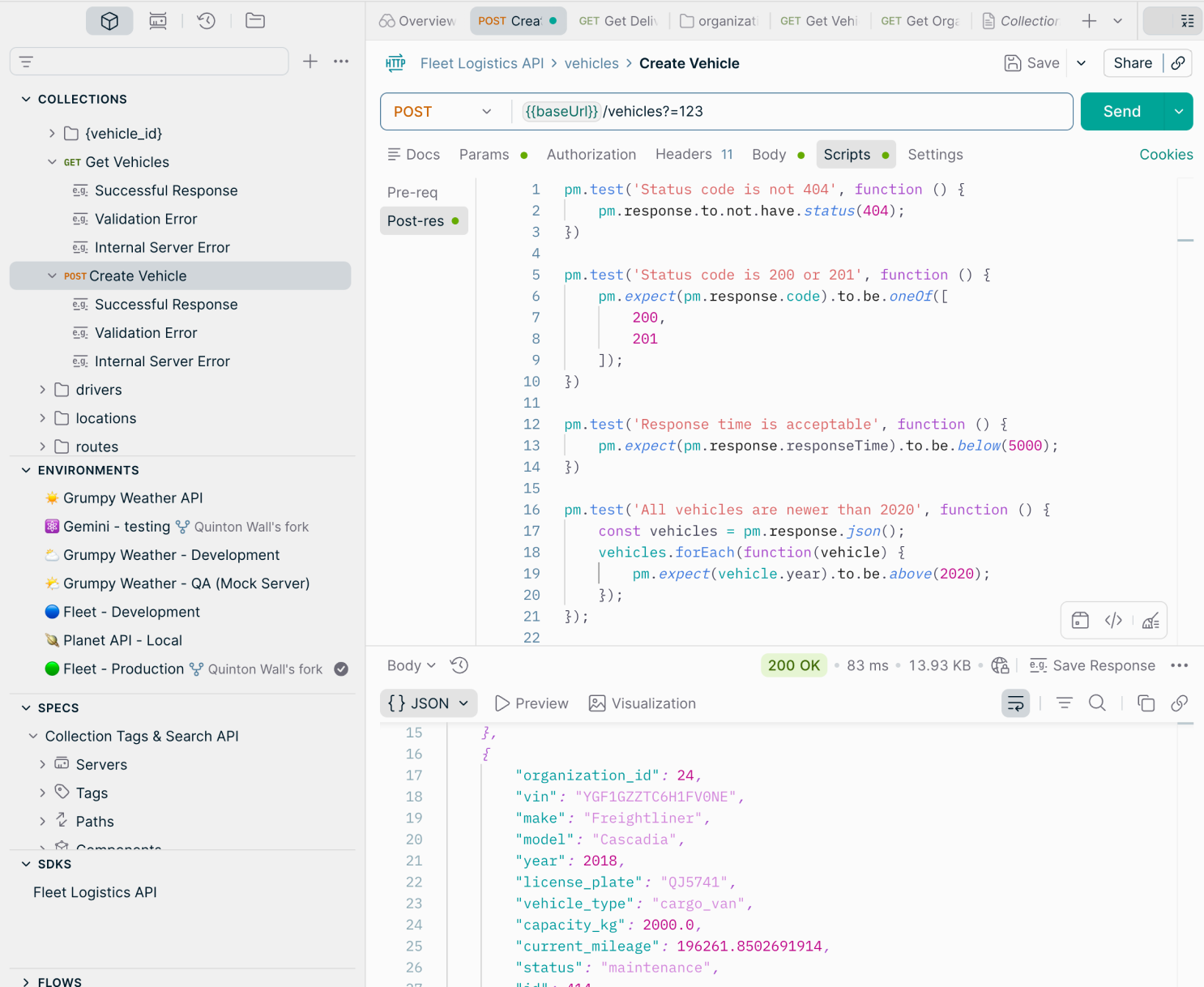Open the JSON response format dropdown
Viewport: 1204px width, 987px height.
[x=429, y=703]
